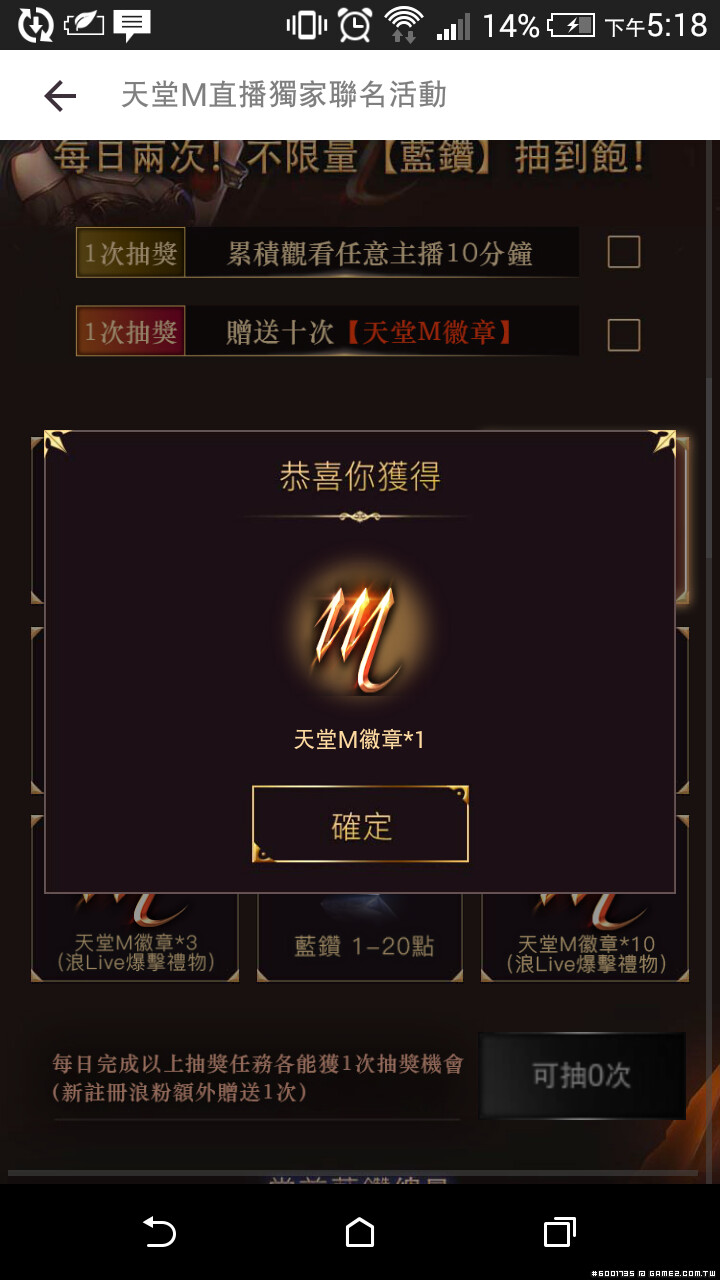Tap the sync icon in status bar

[x=36, y=25]
